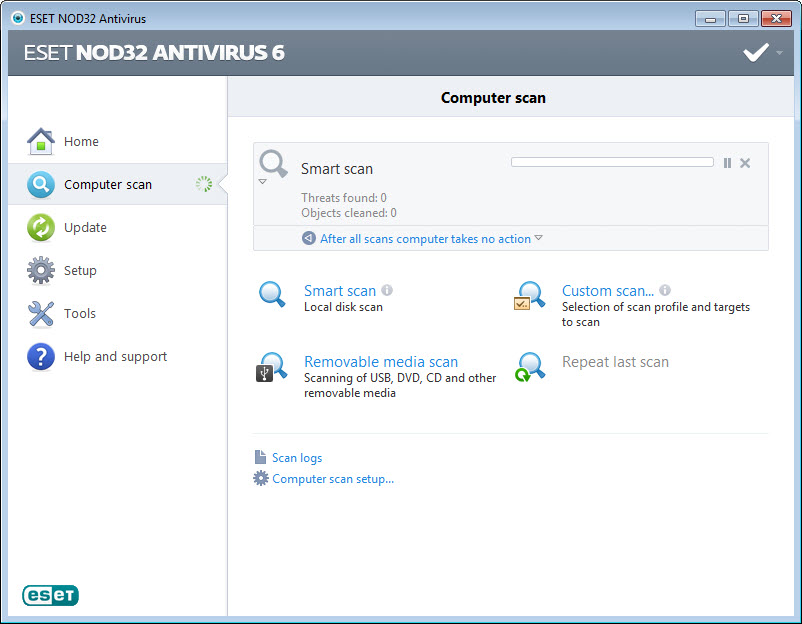This screenshot has height=624, width=802.
Task: Click the Threats found: 0 text
Action: coord(344,198)
